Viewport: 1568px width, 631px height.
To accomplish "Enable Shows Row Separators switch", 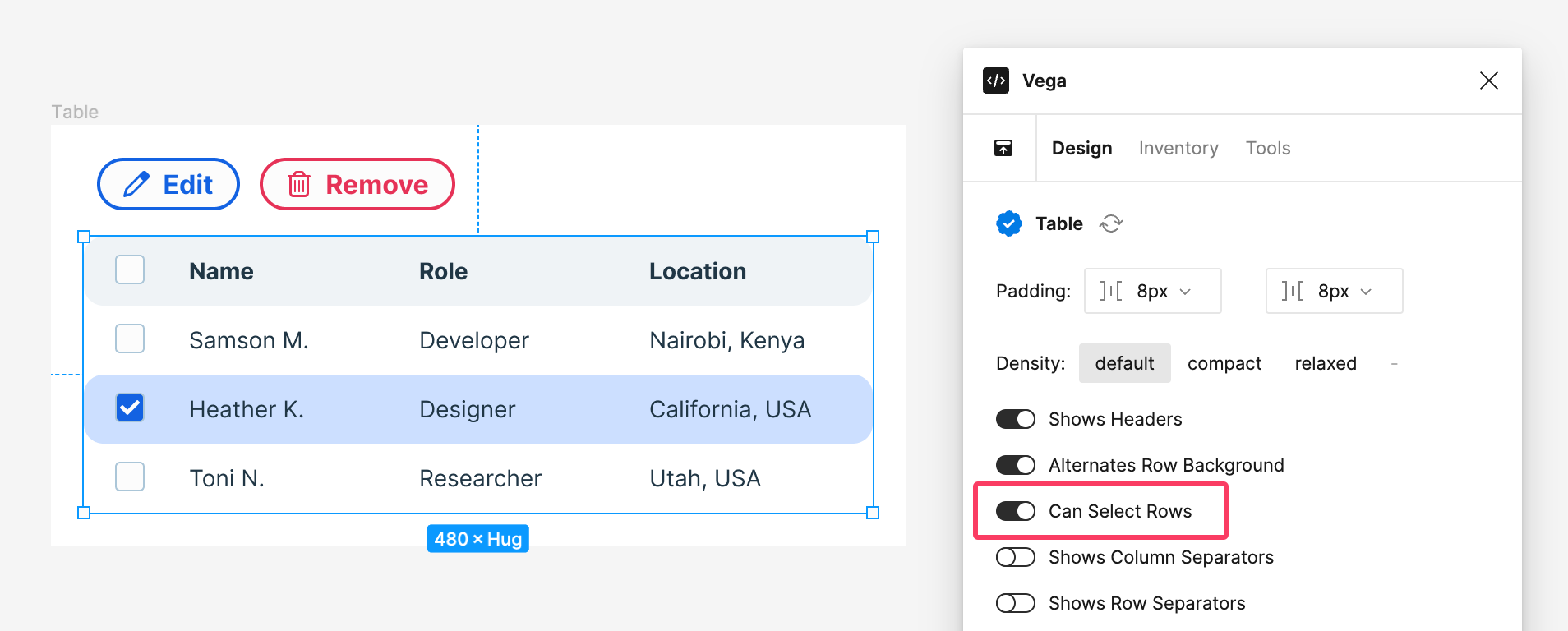I will pos(1016,603).
